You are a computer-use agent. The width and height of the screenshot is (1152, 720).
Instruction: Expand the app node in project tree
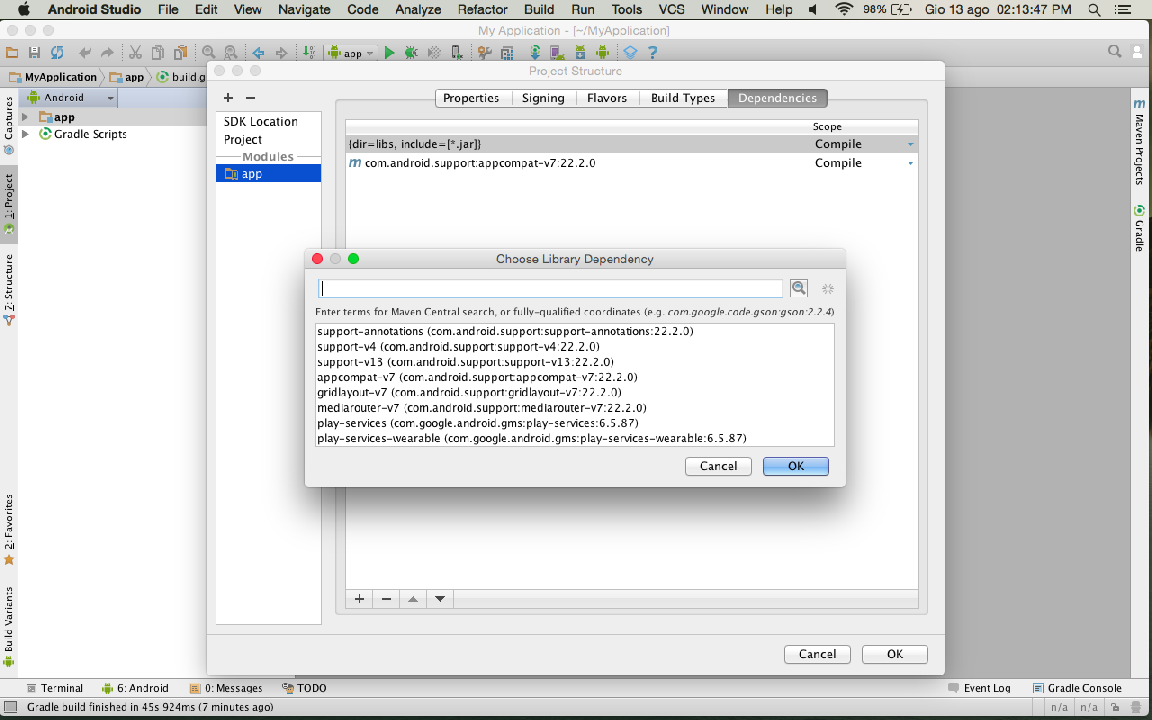pyautogui.click(x=25, y=117)
